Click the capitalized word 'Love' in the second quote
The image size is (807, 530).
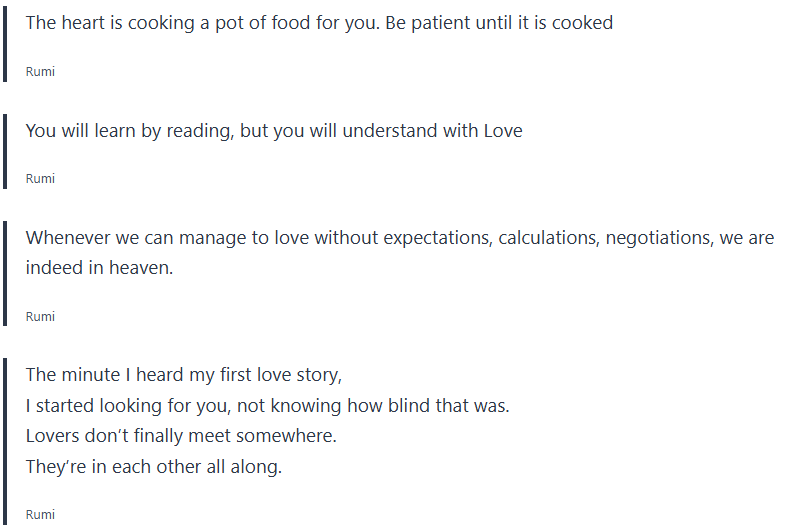[x=503, y=130]
